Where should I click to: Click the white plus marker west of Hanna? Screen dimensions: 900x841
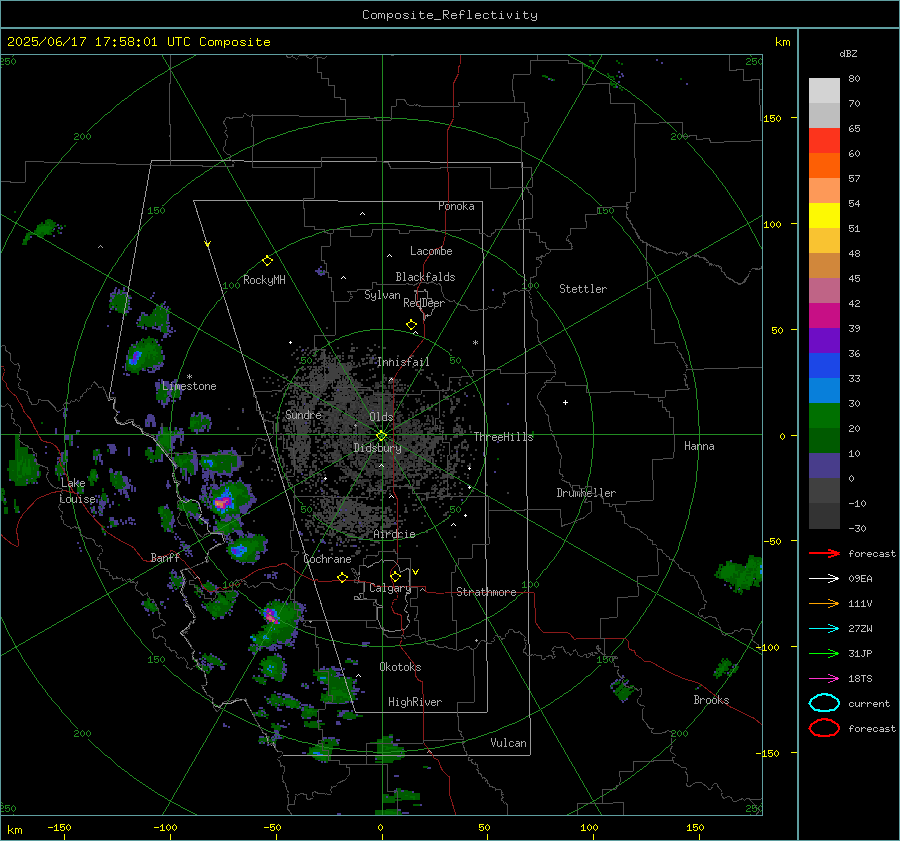click(x=565, y=402)
